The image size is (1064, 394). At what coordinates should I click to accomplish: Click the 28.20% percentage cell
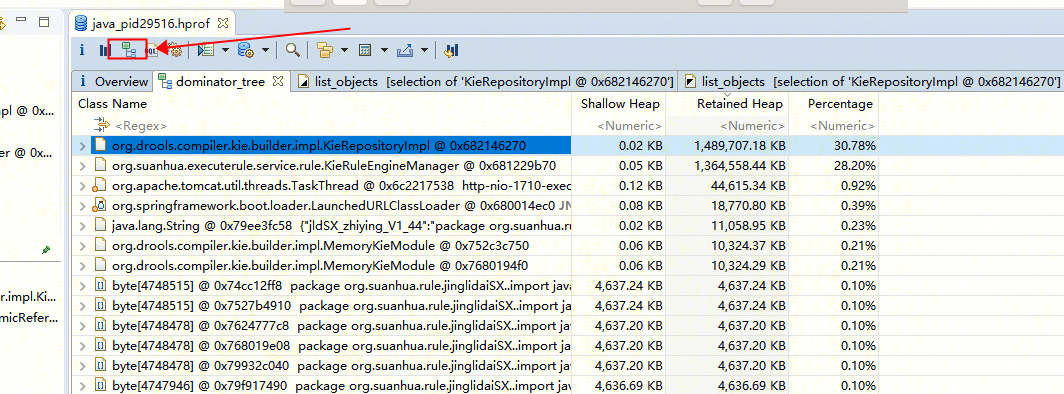point(854,165)
